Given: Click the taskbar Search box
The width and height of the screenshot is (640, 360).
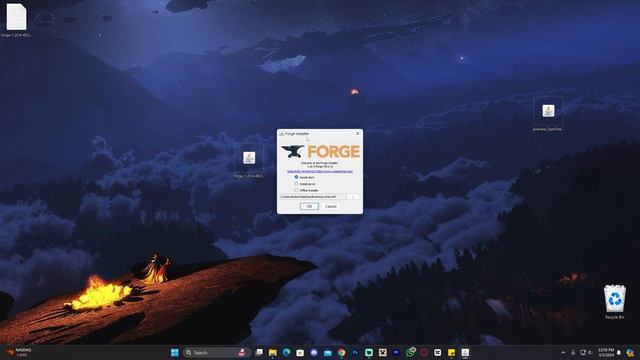Looking at the screenshot, I should coord(216,352).
